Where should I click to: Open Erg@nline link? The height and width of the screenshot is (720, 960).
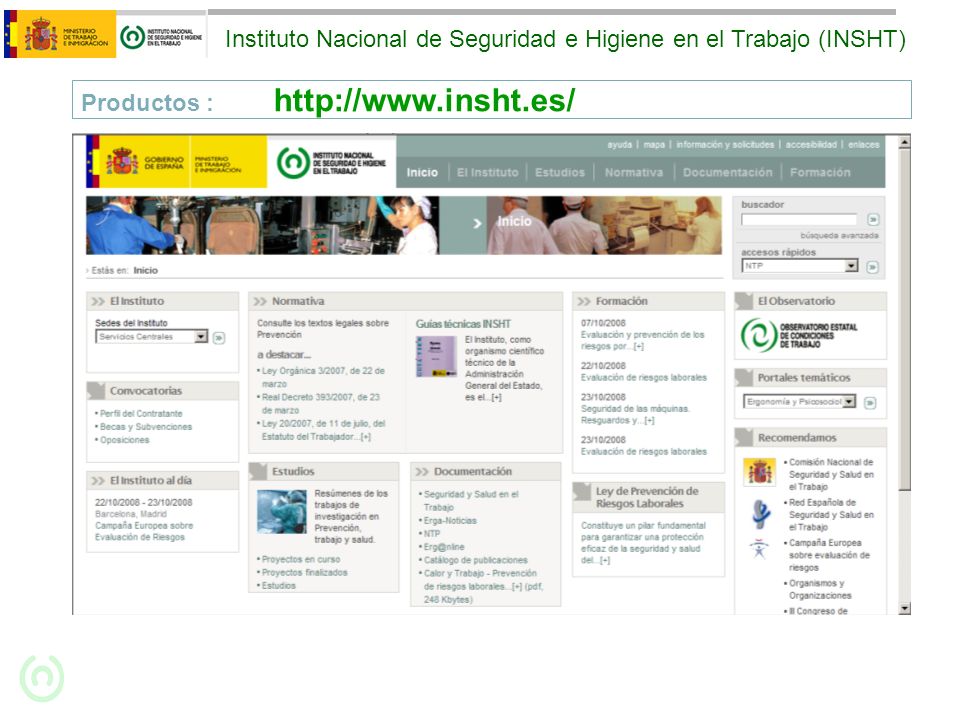(x=444, y=547)
